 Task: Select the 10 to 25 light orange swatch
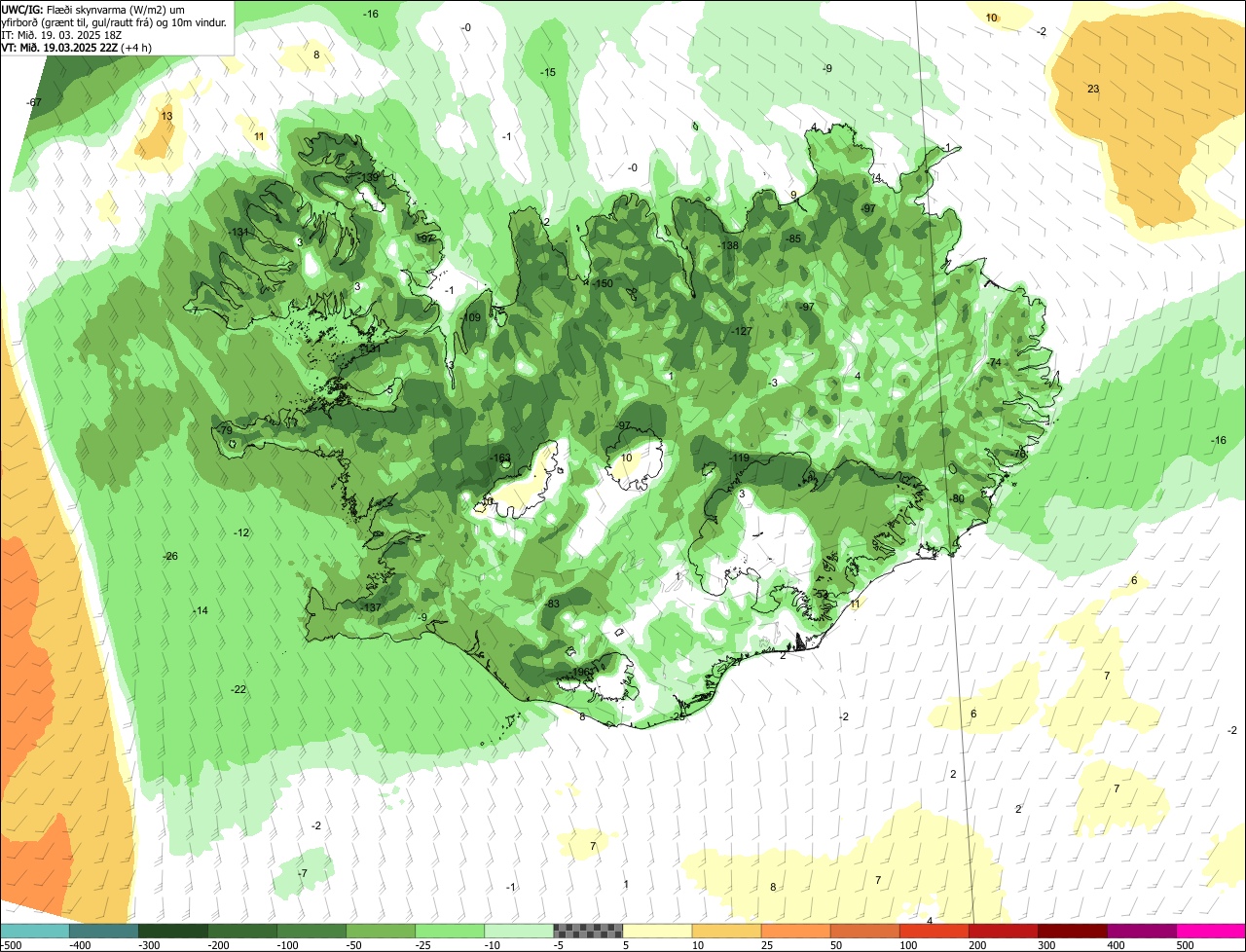727,931
